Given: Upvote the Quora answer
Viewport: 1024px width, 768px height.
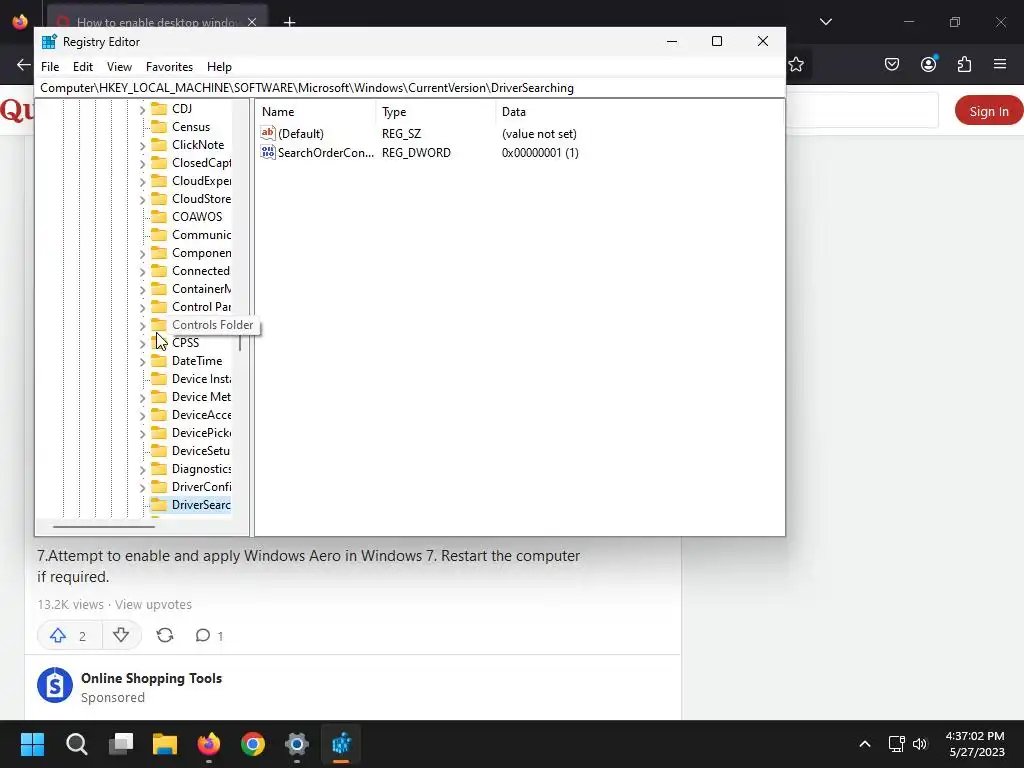Looking at the screenshot, I should click(x=69, y=635).
